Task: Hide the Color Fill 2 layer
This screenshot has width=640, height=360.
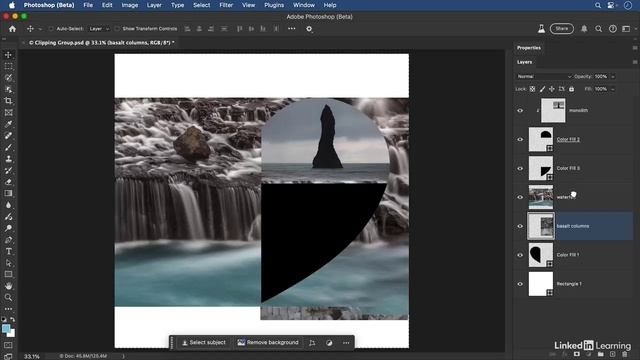Action: 520,140
